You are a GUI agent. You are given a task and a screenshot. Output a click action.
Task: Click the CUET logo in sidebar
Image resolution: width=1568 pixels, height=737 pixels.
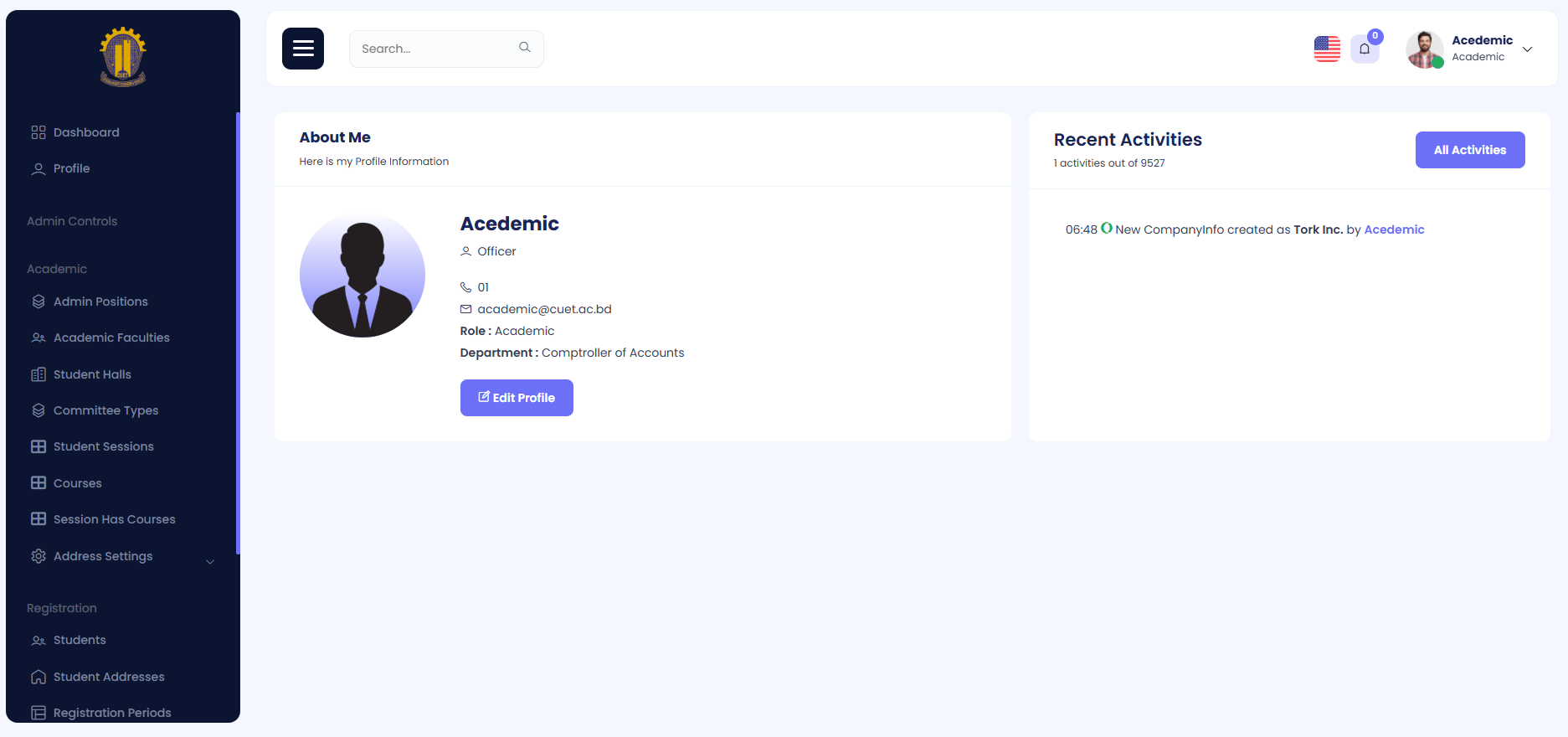123,57
